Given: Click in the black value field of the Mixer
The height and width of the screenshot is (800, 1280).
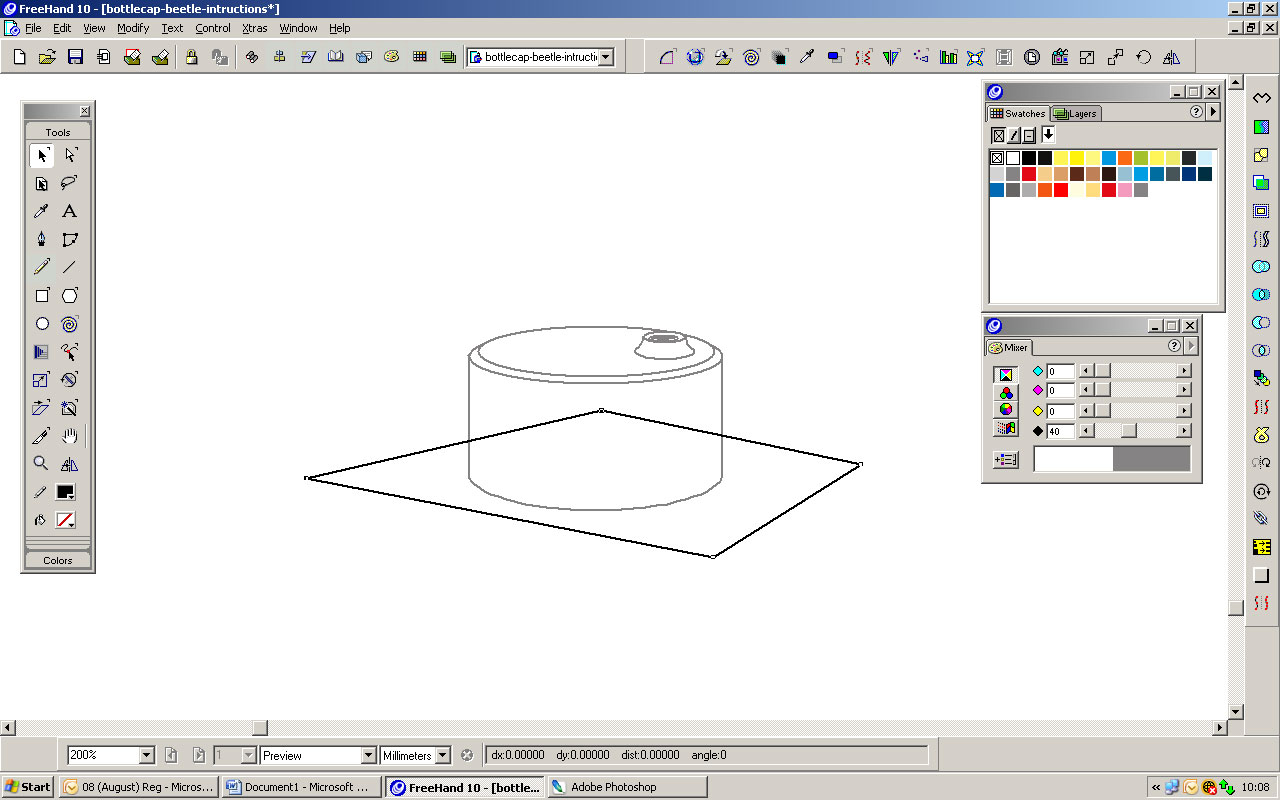Looking at the screenshot, I should coord(1061,429).
